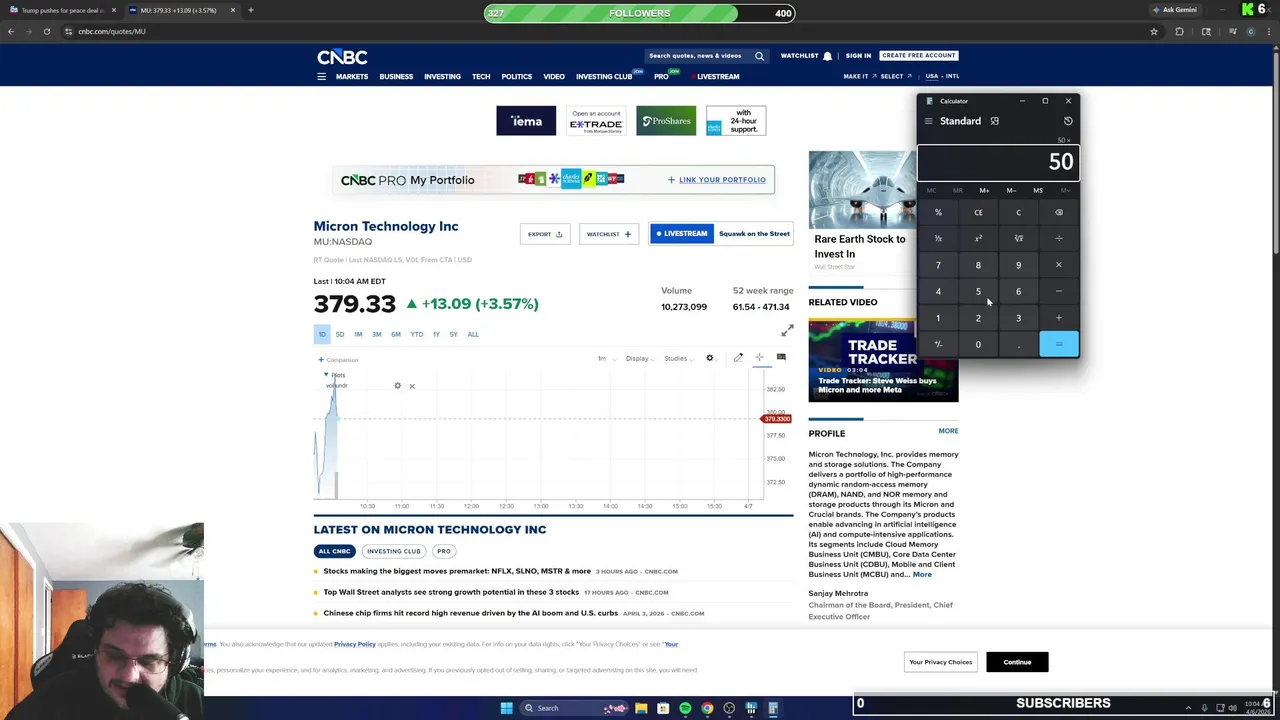Select the chart draw pencil tool
Image resolution: width=1280 pixels, height=720 pixels.
click(x=738, y=358)
